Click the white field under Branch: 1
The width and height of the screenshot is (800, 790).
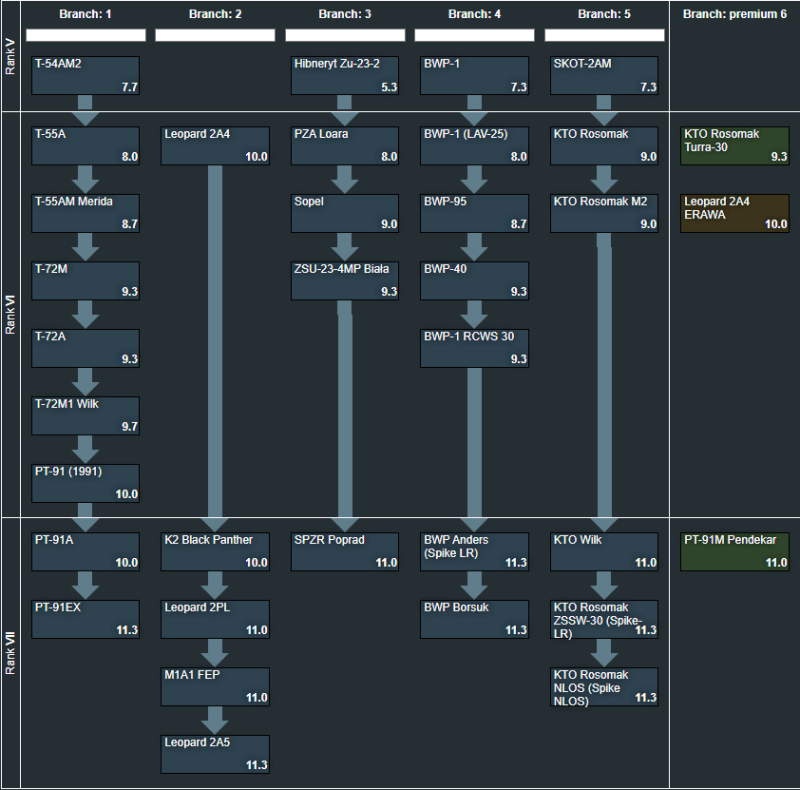[x=85, y=35]
